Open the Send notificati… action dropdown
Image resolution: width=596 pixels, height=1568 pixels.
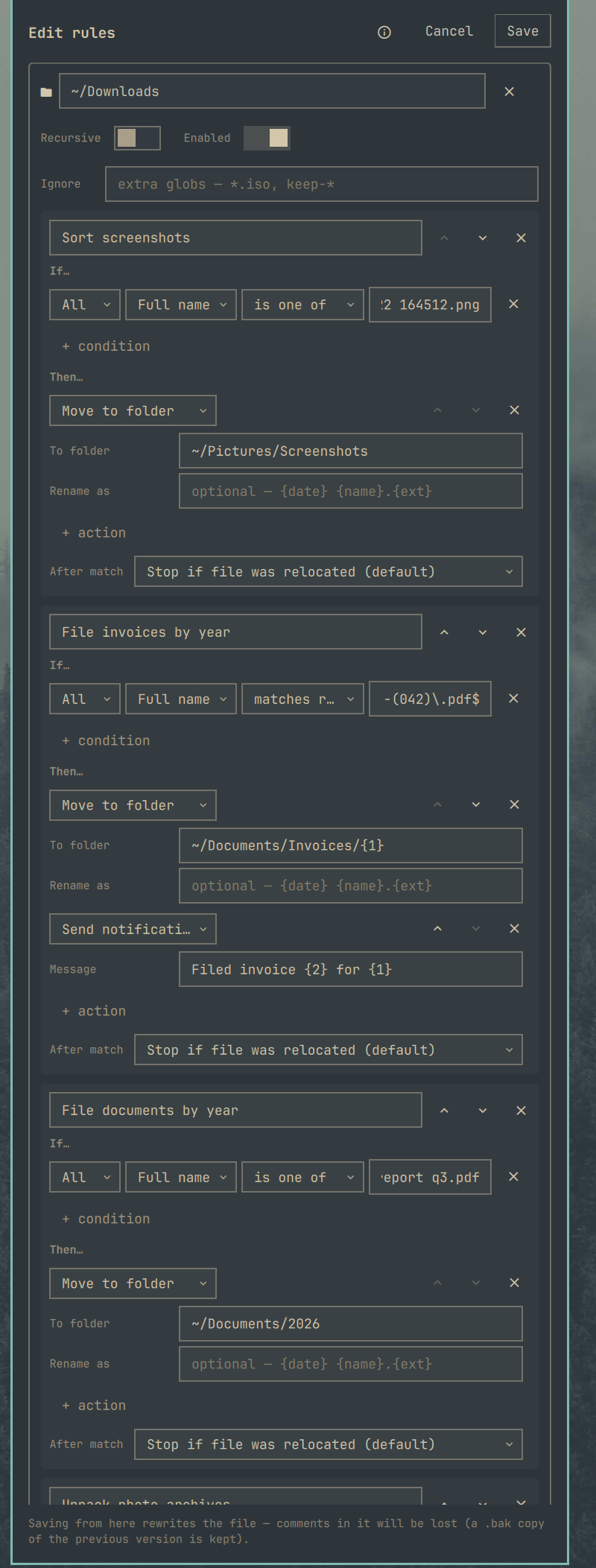coord(133,929)
